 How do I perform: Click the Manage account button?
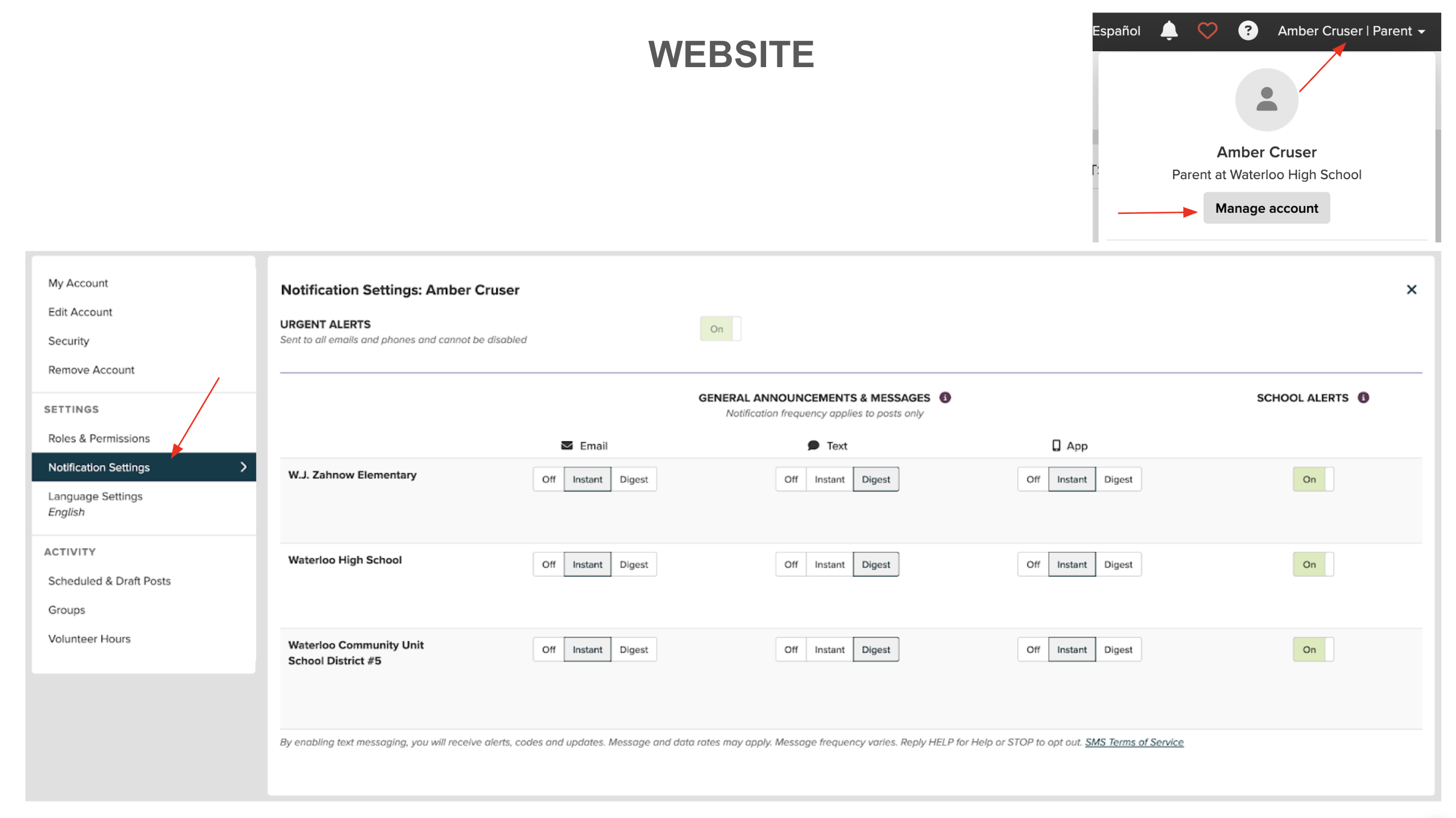point(1266,208)
